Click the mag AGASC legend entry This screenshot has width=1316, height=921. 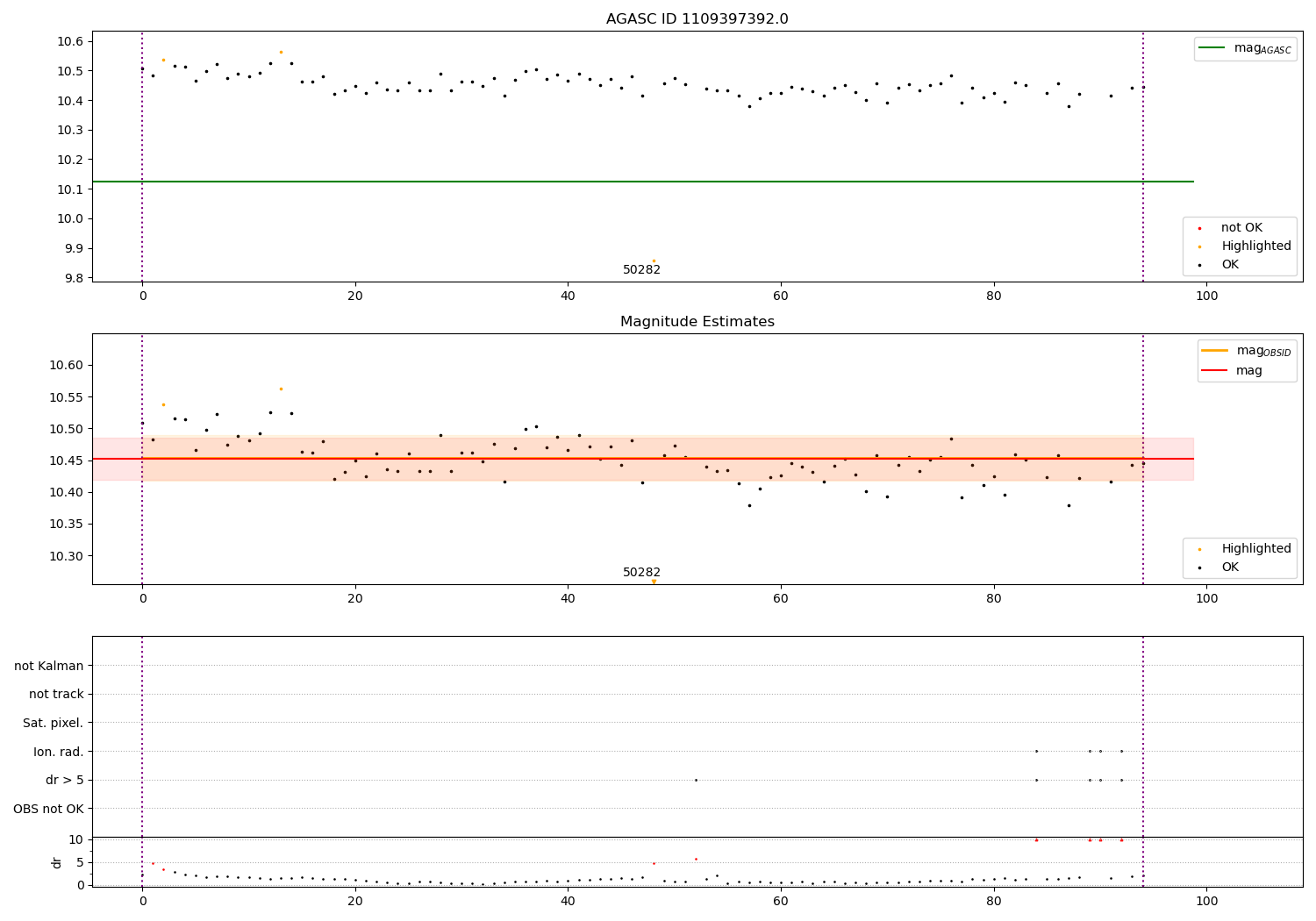pyautogui.click(x=1245, y=48)
